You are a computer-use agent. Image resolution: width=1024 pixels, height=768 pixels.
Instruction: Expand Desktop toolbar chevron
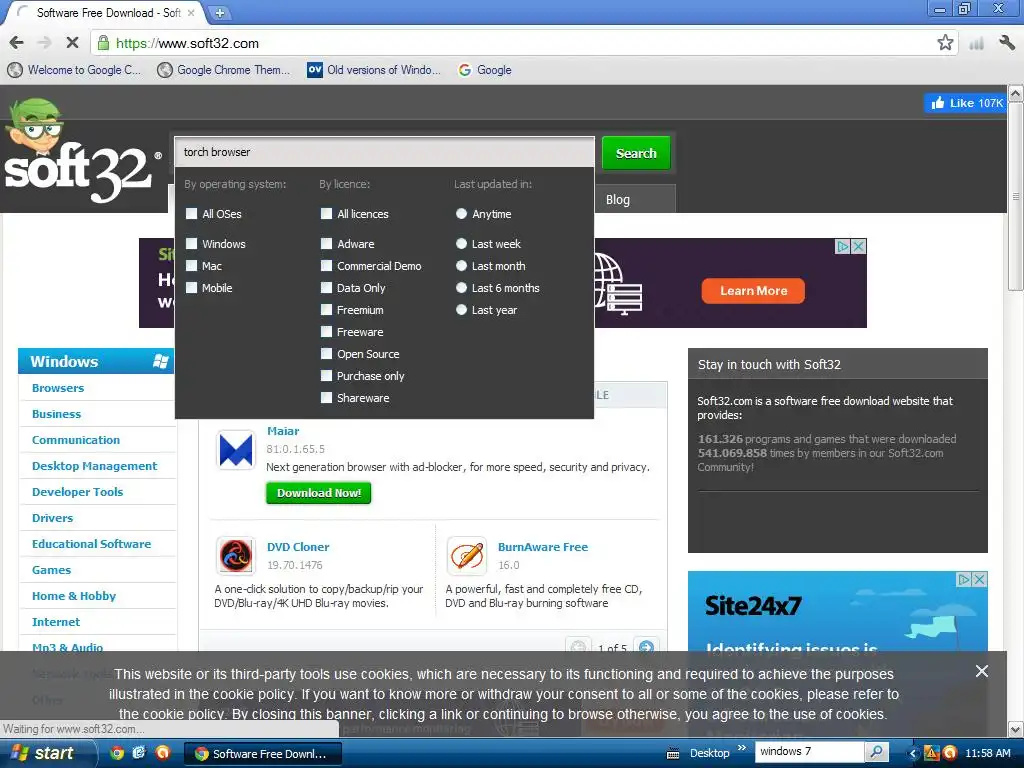tap(741, 748)
